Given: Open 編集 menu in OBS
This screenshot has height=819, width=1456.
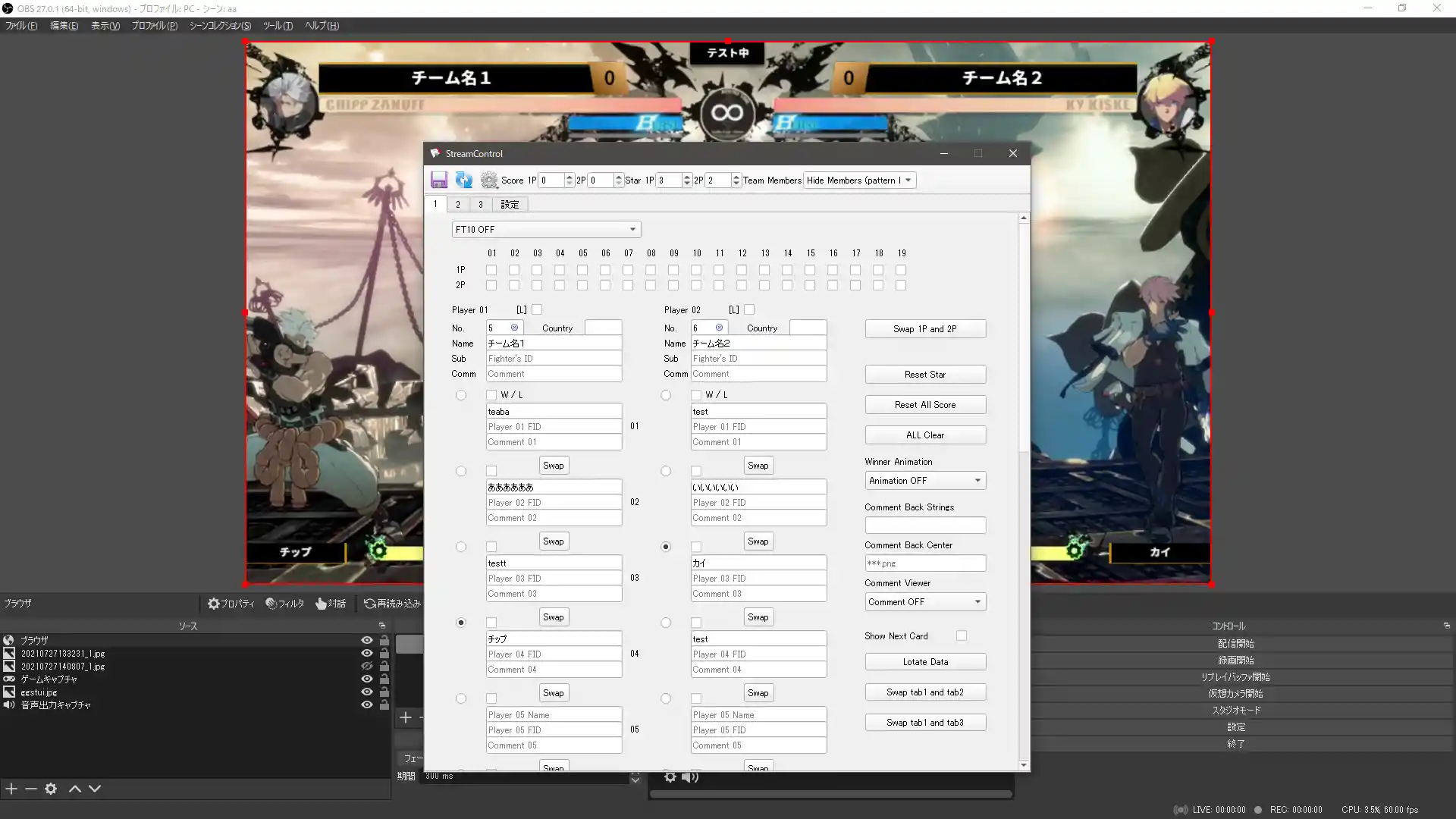Looking at the screenshot, I should (64, 26).
